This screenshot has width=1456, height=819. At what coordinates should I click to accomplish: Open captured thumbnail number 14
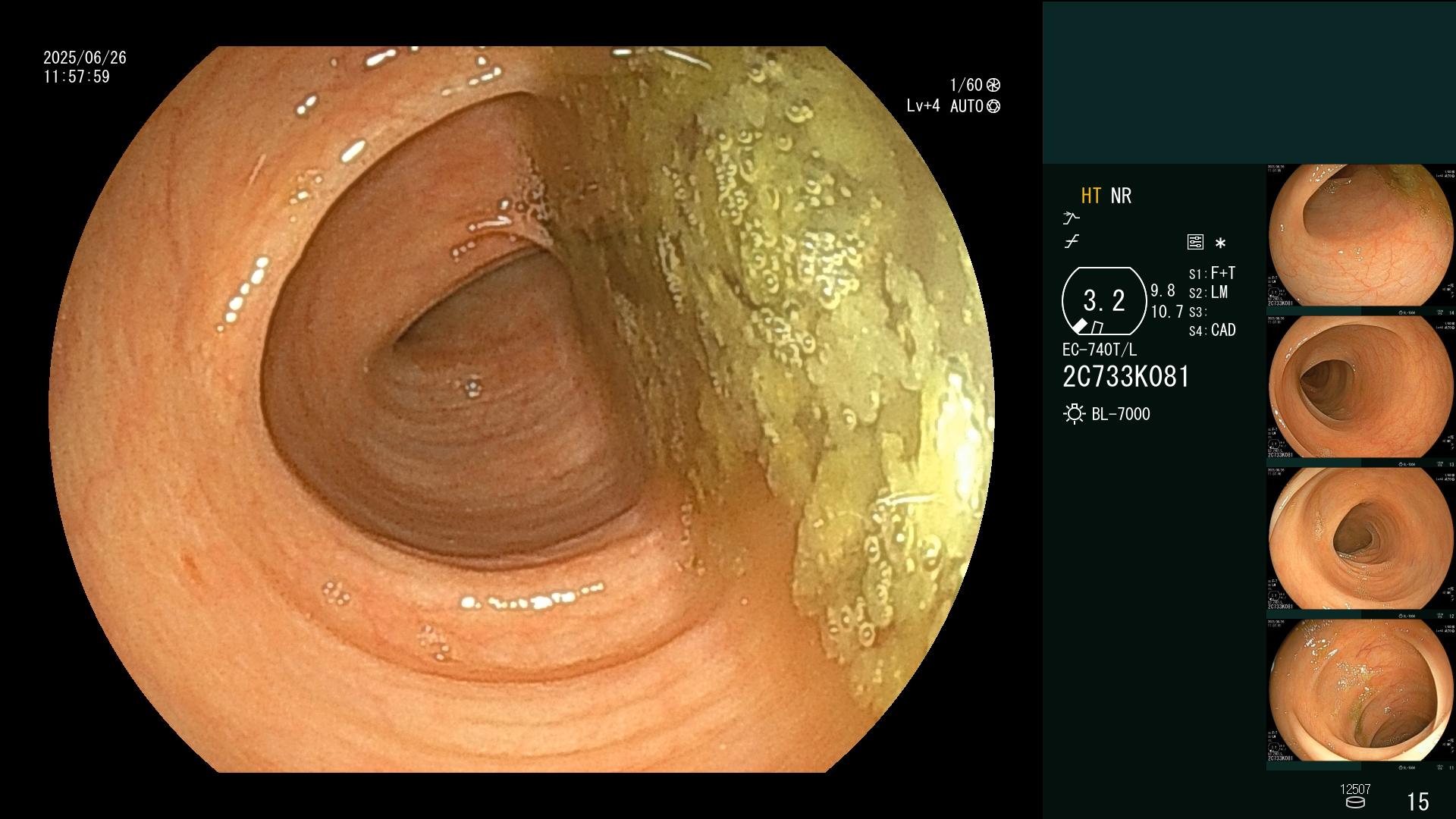(x=1361, y=235)
